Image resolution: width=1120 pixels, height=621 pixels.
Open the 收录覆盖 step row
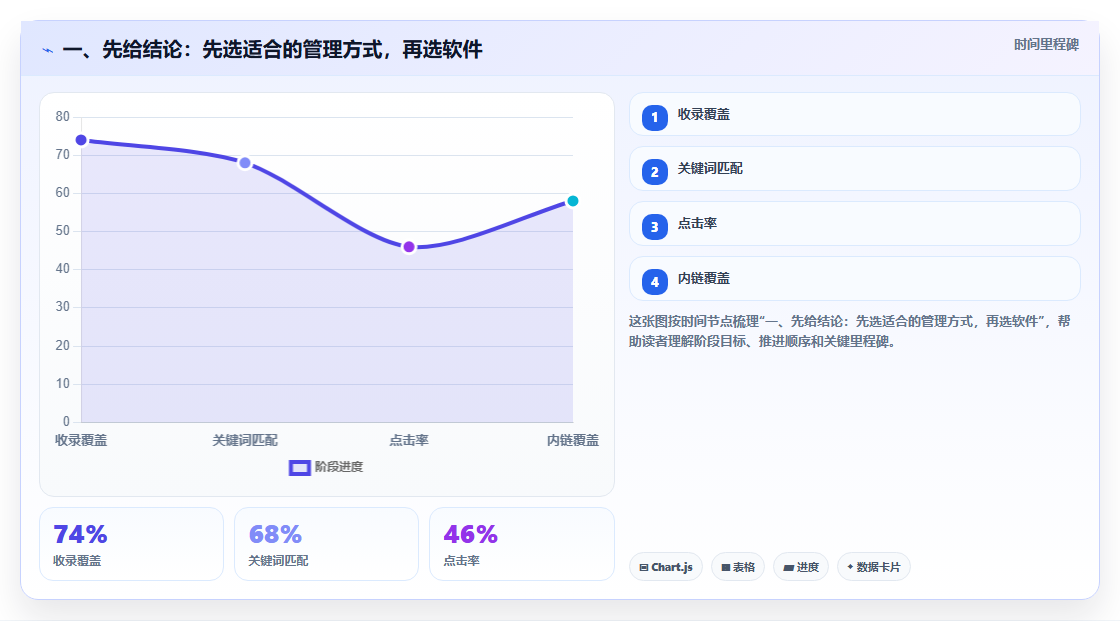coord(854,114)
